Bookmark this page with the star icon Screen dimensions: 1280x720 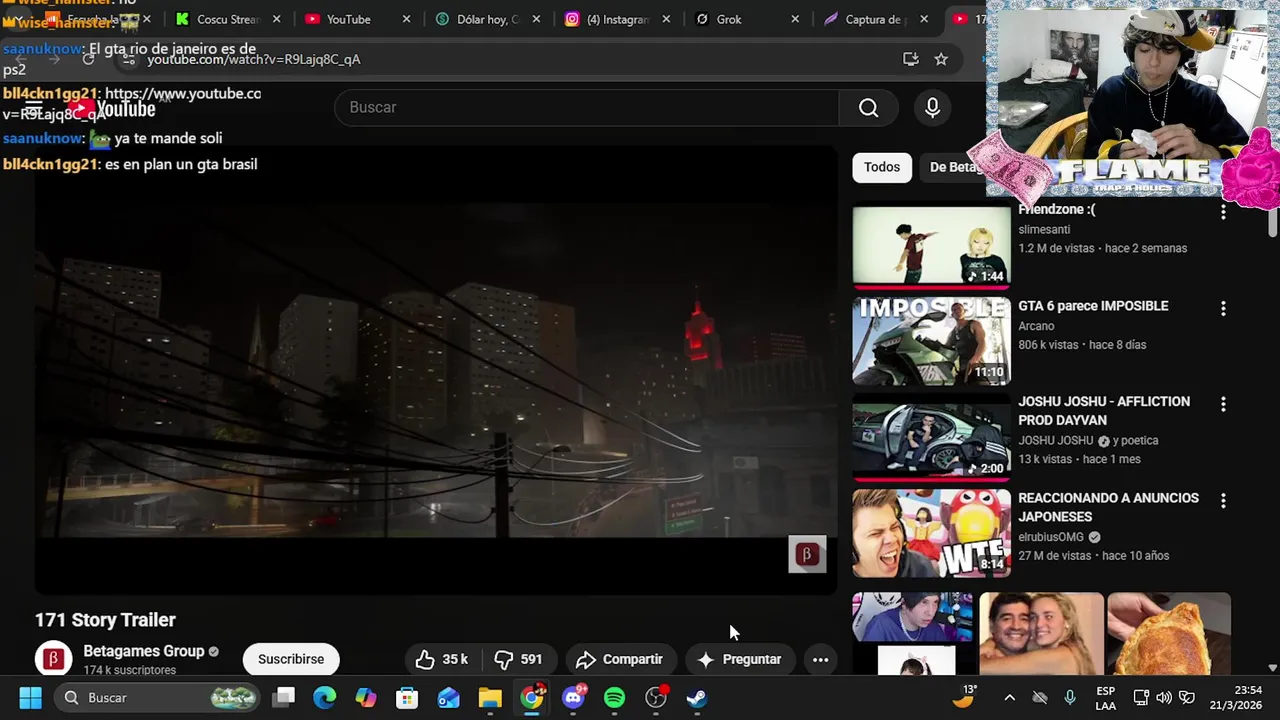941,59
